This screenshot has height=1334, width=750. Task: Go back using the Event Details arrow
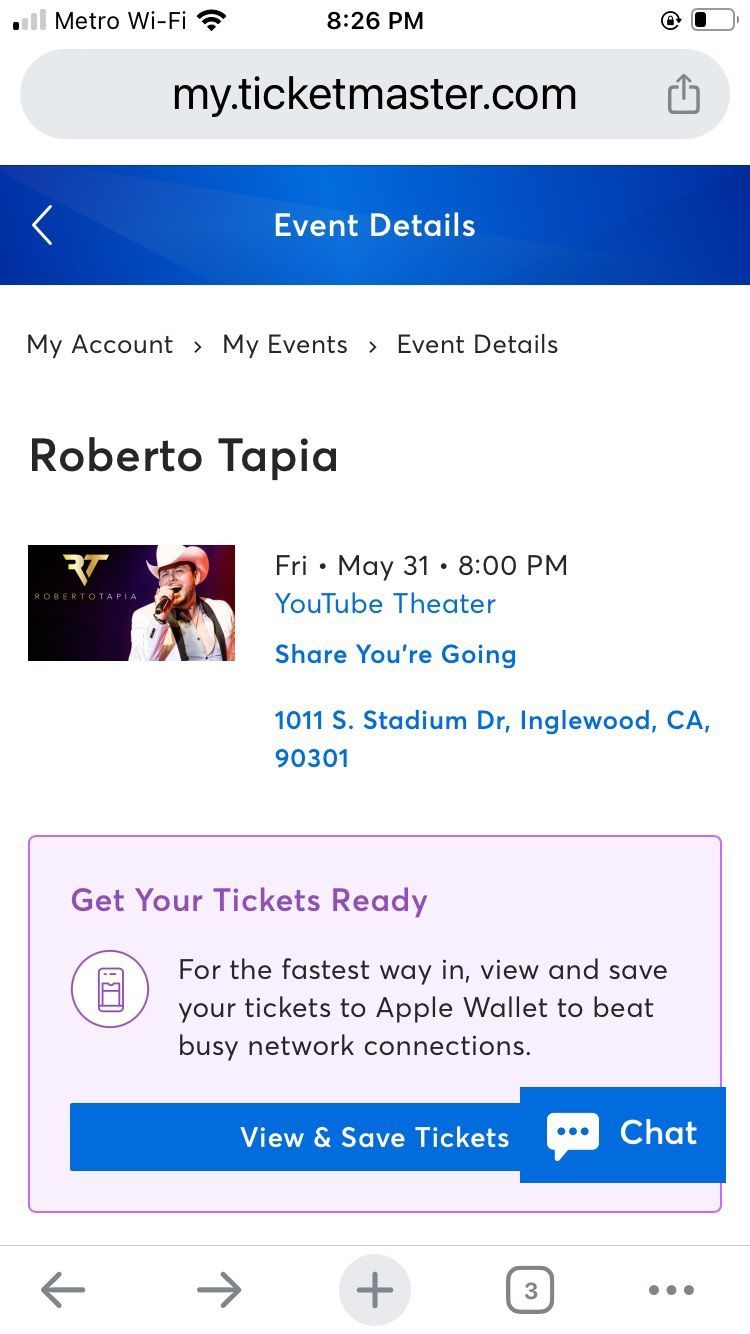42,225
